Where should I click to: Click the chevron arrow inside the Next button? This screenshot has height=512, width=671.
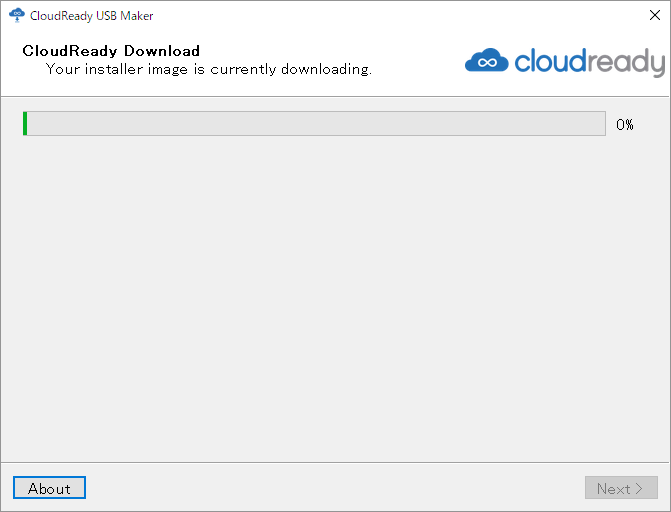pyautogui.click(x=639, y=488)
